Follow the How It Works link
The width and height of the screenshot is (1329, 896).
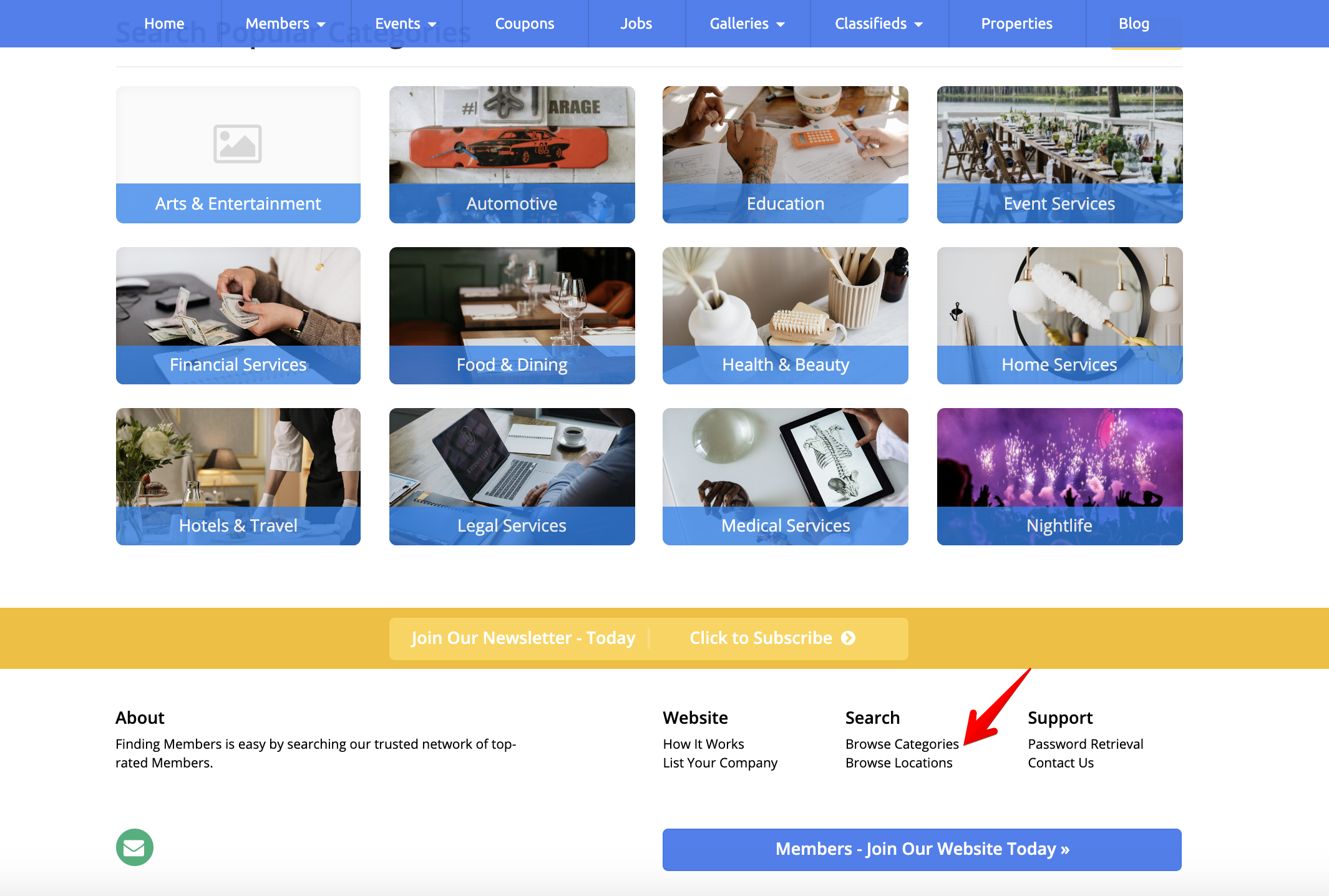point(704,744)
